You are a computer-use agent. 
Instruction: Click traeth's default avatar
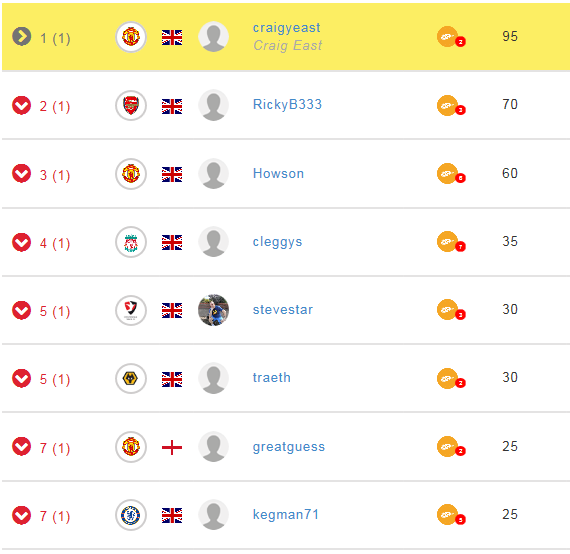213,378
